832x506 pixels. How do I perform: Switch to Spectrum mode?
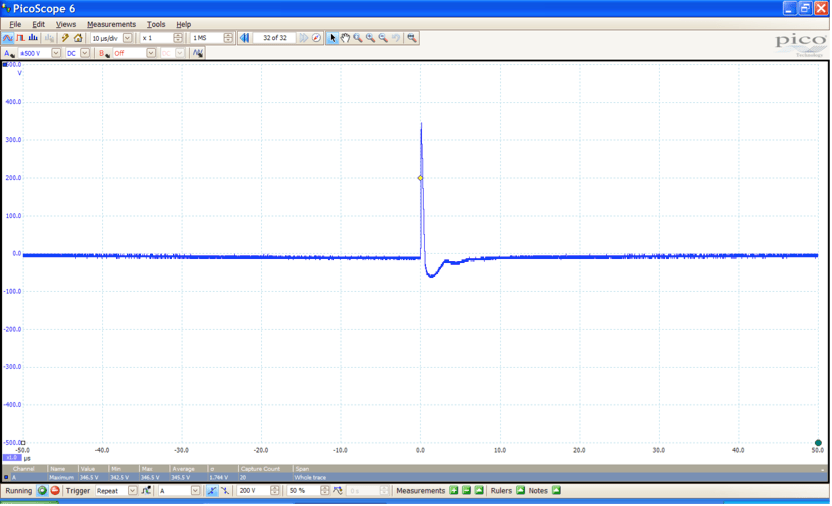click(33, 38)
